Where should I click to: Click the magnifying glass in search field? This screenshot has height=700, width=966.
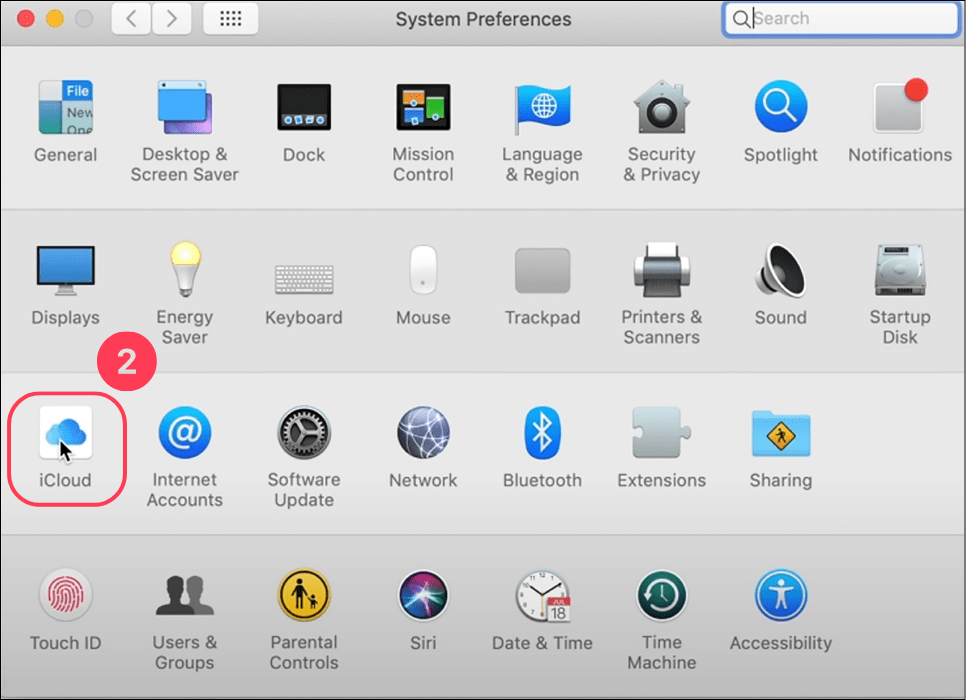pos(741,19)
